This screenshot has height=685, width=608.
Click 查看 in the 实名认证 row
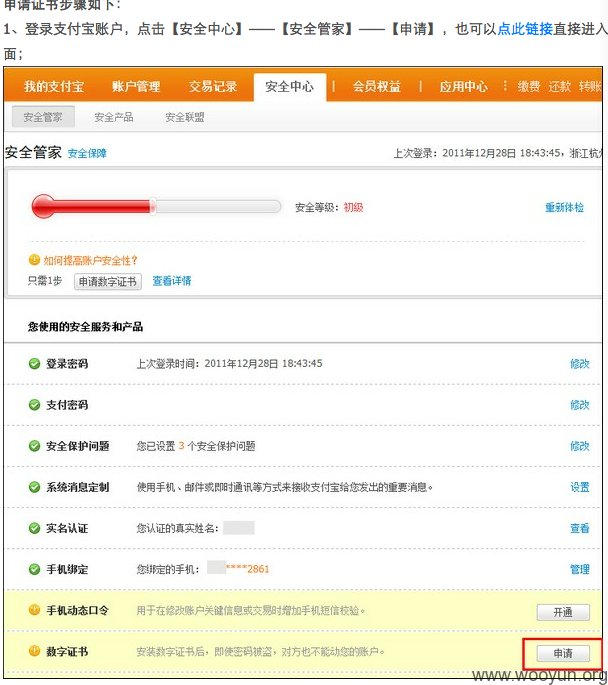pyautogui.click(x=580, y=528)
